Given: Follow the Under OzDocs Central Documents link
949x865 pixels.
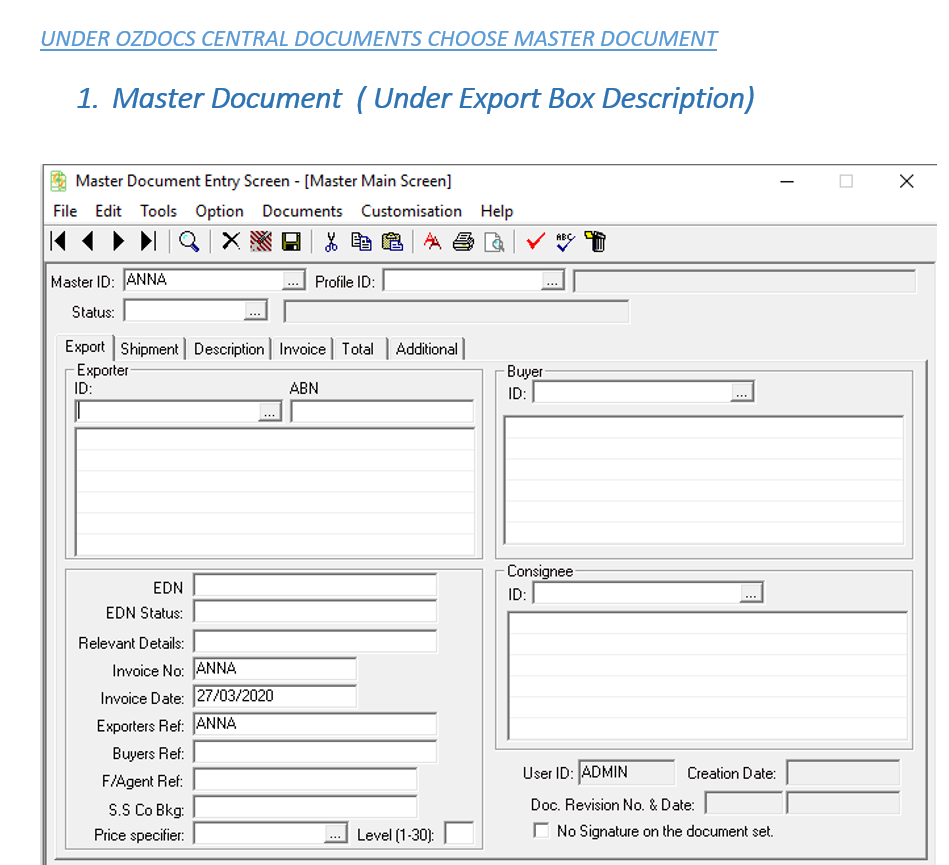Looking at the screenshot, I should (378, 39).
